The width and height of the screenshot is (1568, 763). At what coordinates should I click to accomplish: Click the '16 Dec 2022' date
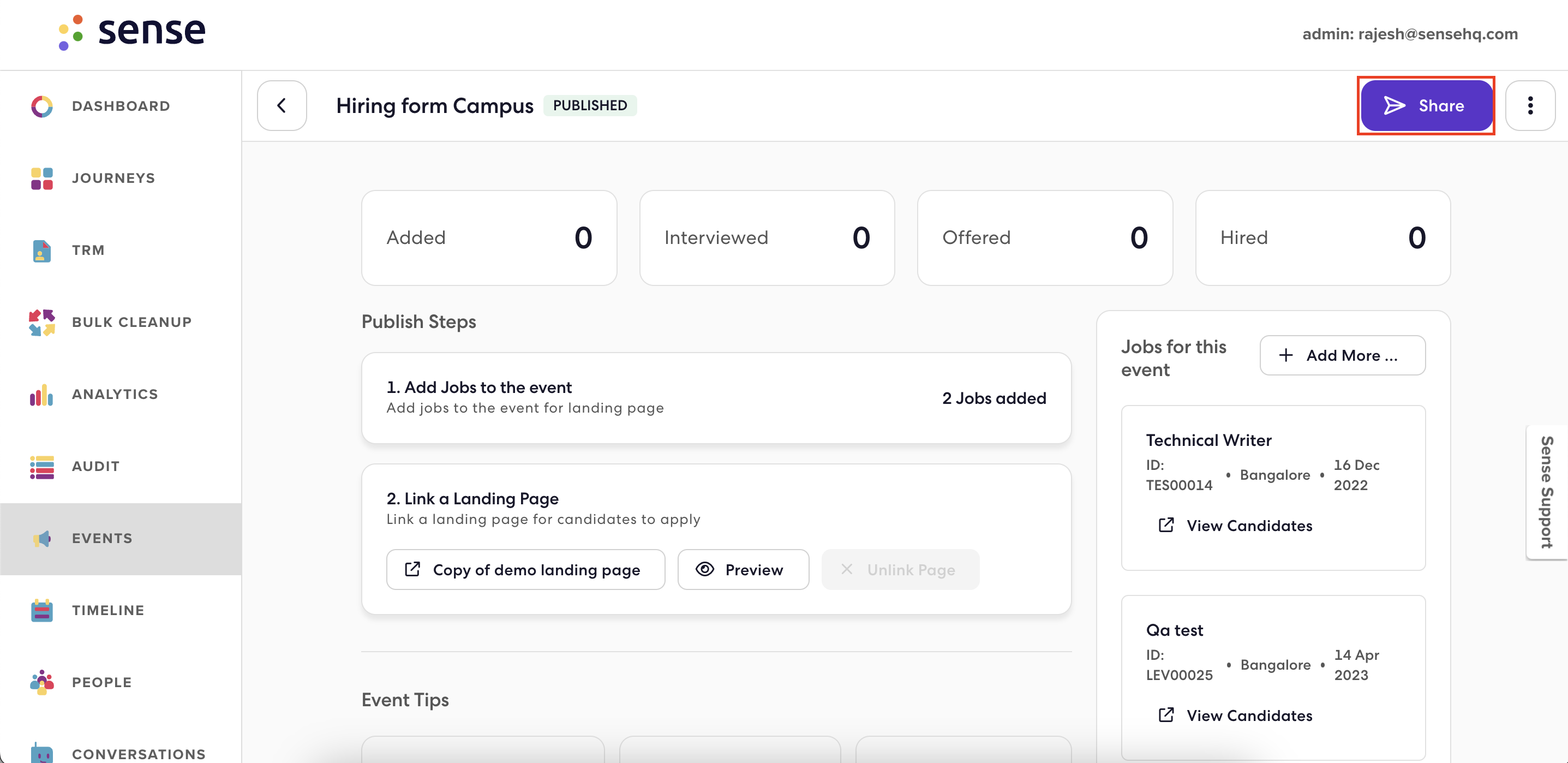point(1357,475)
